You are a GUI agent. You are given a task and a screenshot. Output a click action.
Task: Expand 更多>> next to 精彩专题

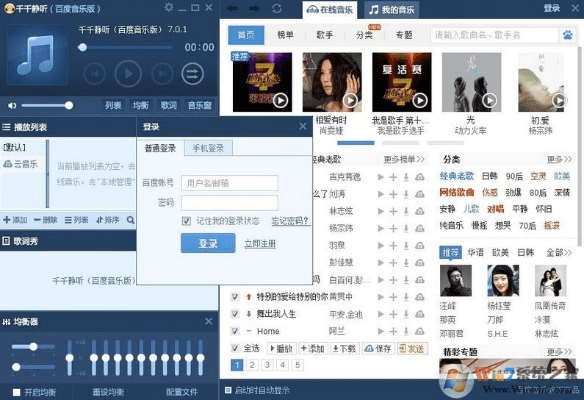coord(559,352)
